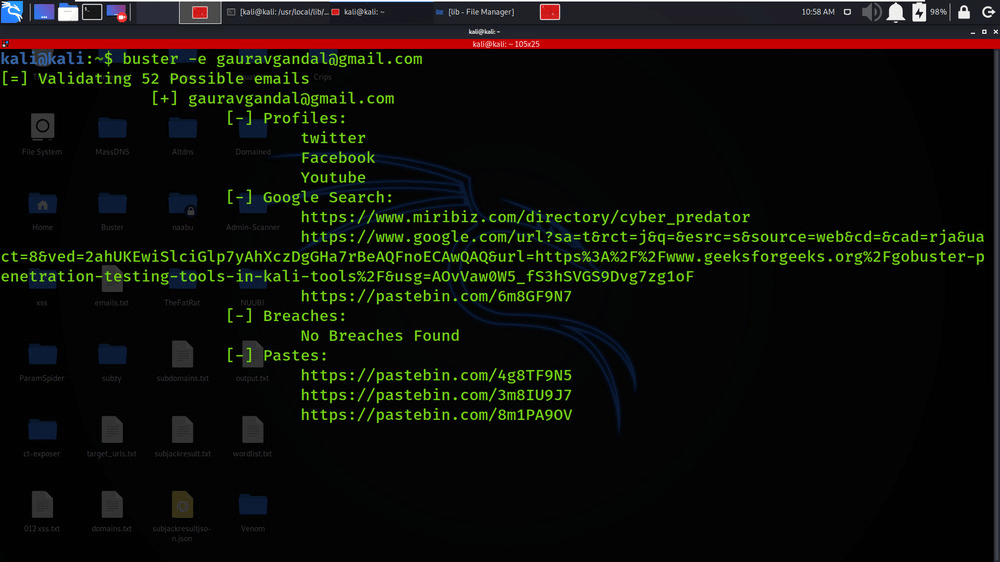Image resolution: width=1000 pixels, height=562 pixels.
Task: Click the show desktop panel launcher
Action: (44, 12)
